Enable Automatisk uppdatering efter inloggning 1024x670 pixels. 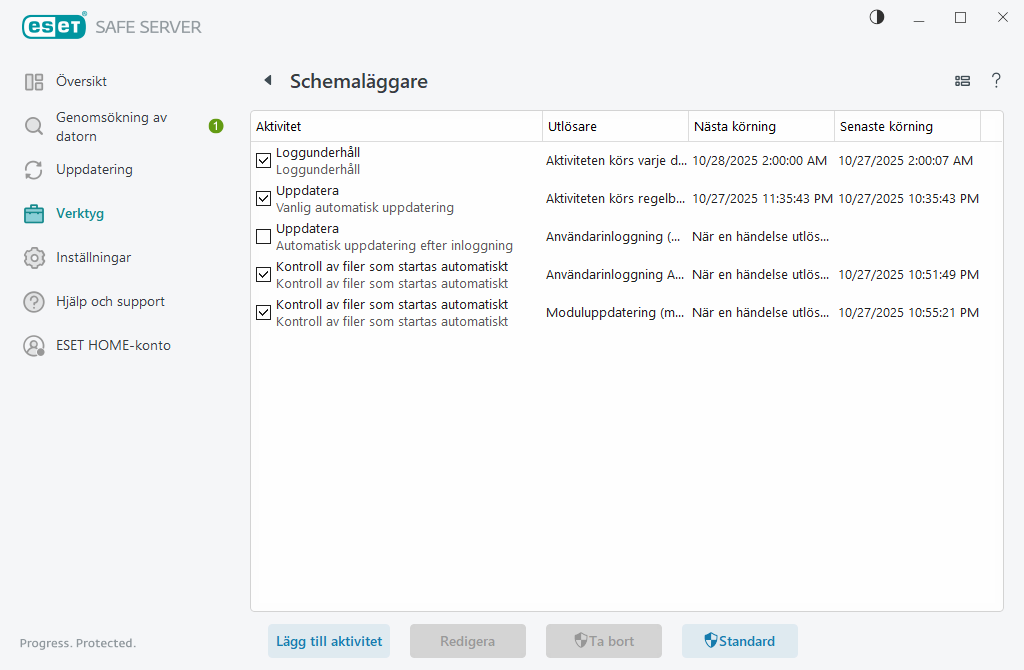pos(263,236)
